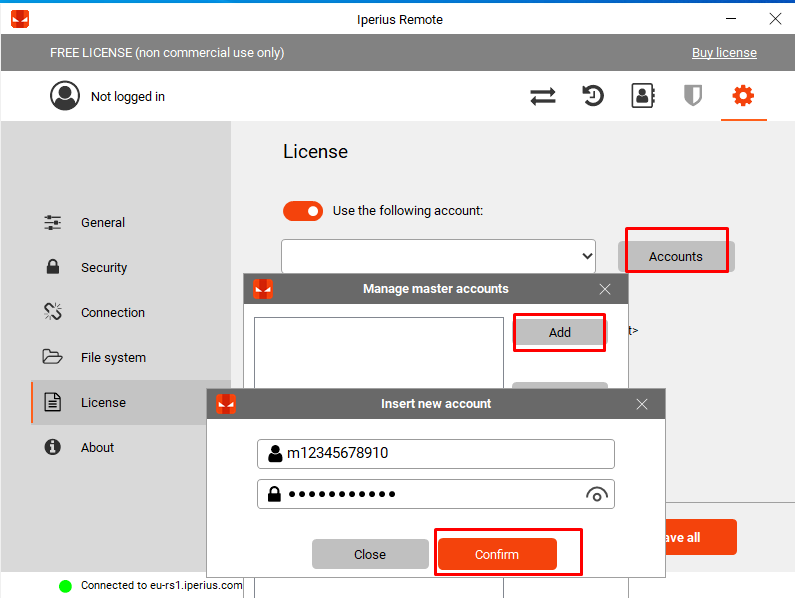Click the Connection broken link icon

coord(53,311)
